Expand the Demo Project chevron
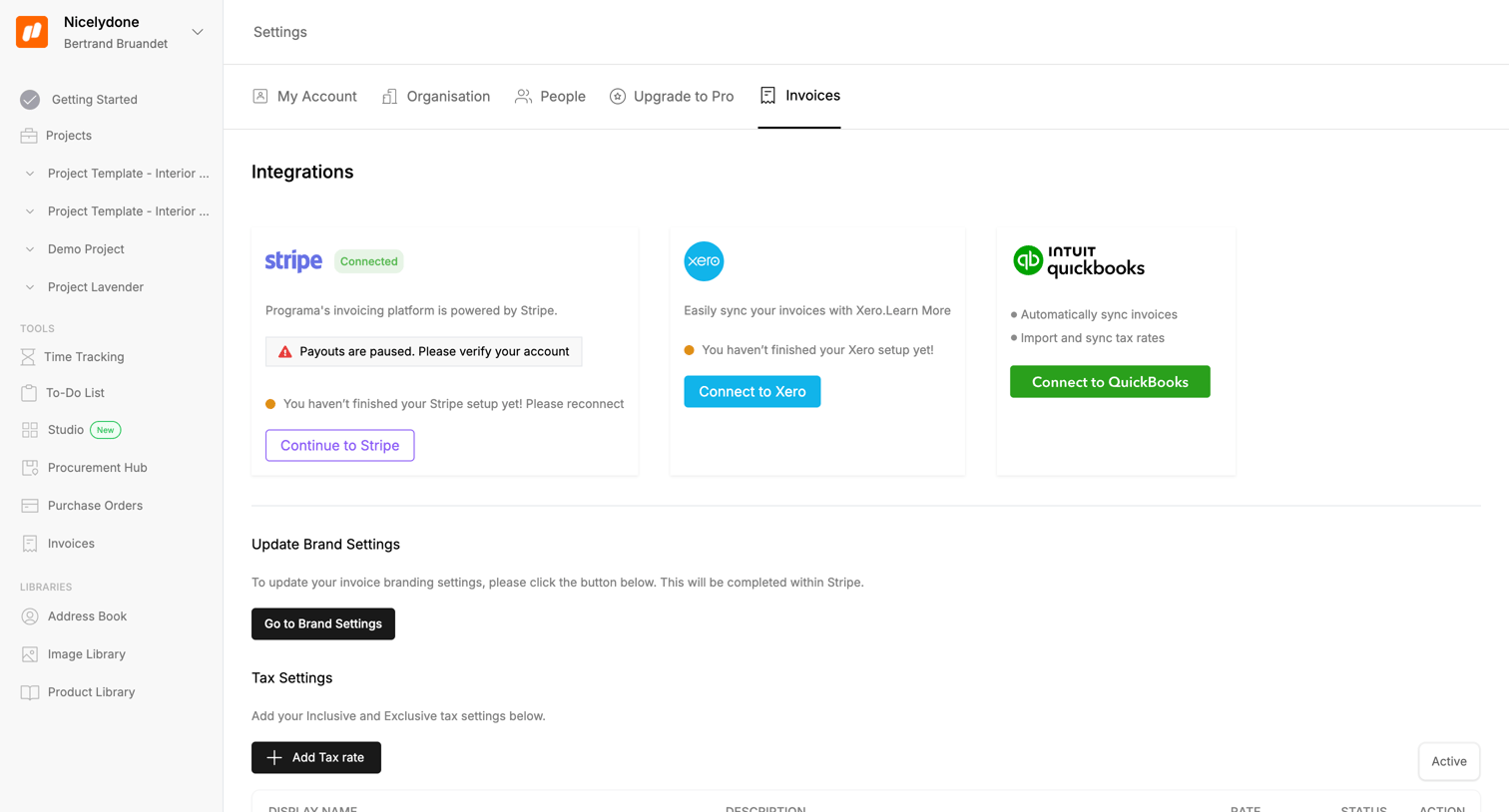Image resolution: width=1509 pixels, height=812 pixels. click(x=30, y=249)
